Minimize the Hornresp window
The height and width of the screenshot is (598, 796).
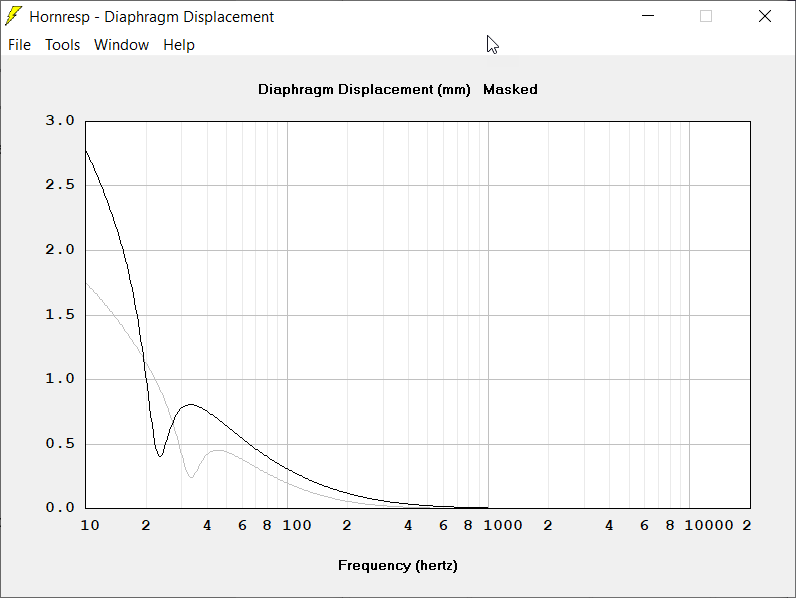point(648,16)
